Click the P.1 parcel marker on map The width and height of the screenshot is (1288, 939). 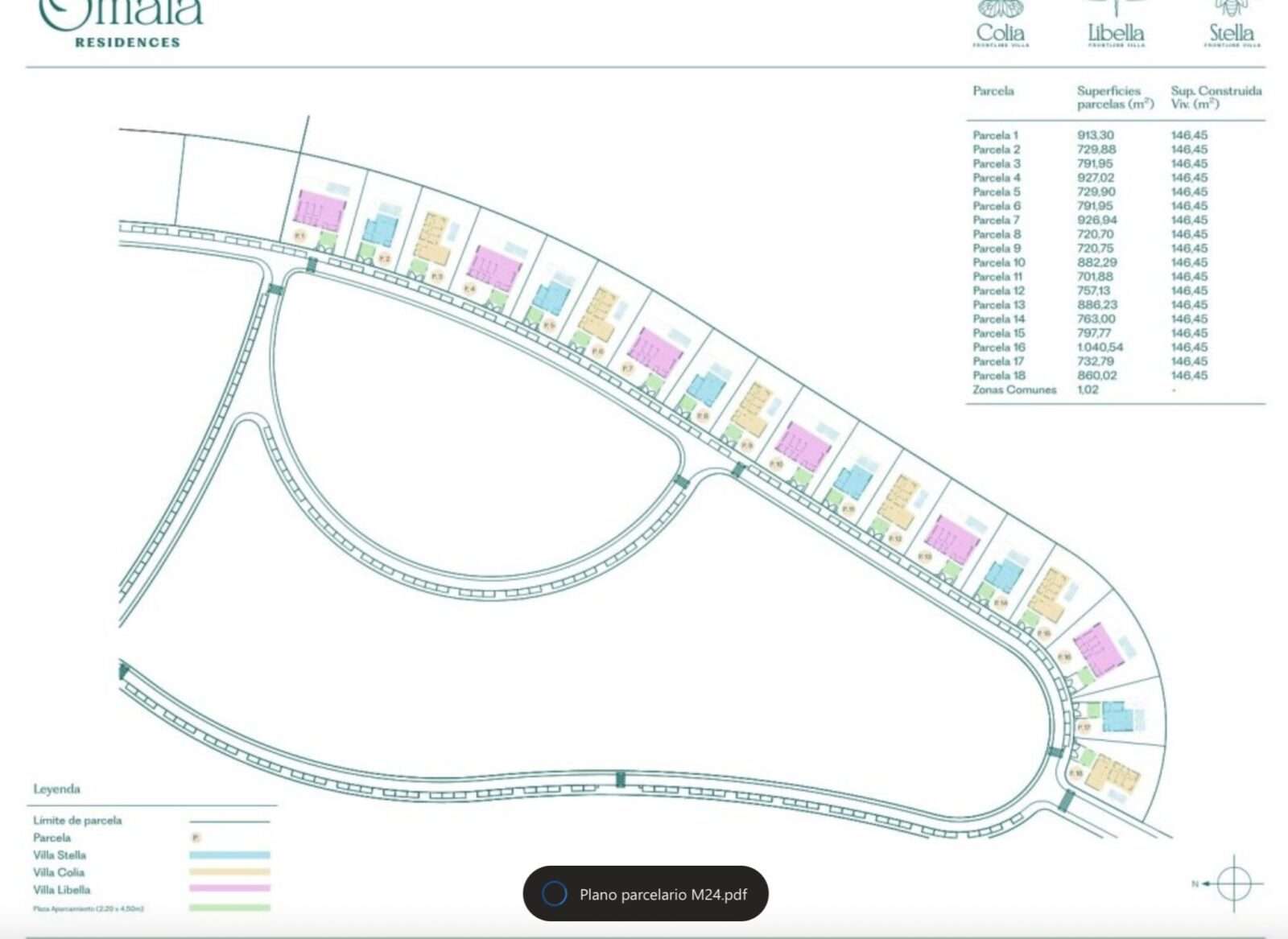(x=299, y=236)
